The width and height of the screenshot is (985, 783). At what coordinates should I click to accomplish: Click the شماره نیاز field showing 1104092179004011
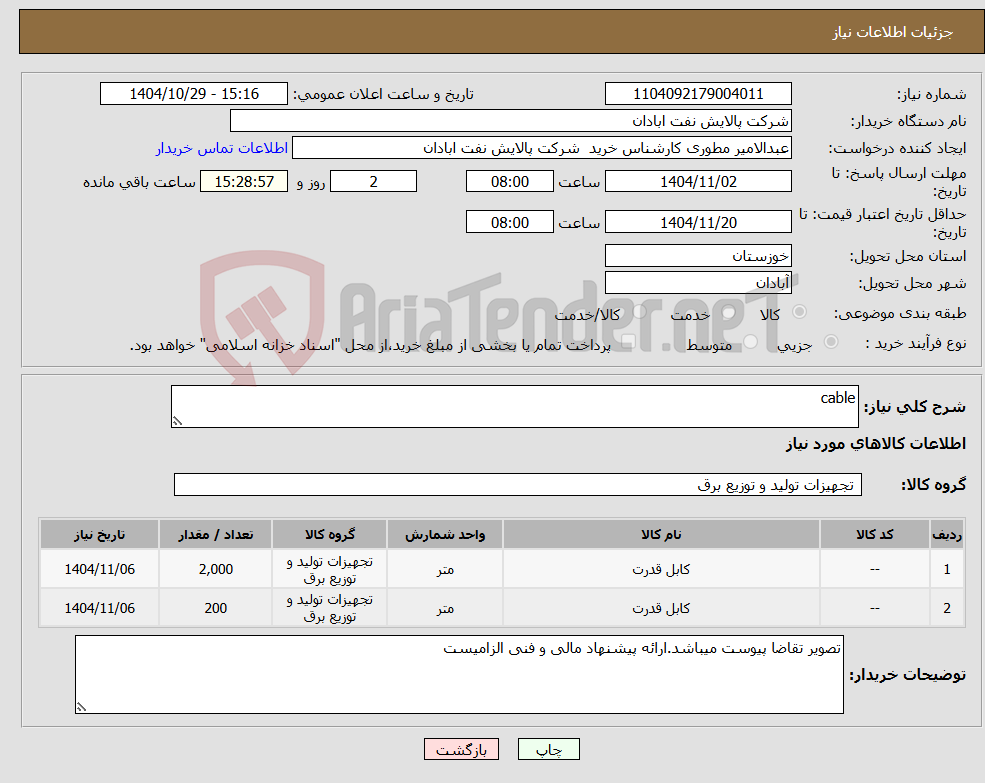(698, 93)
